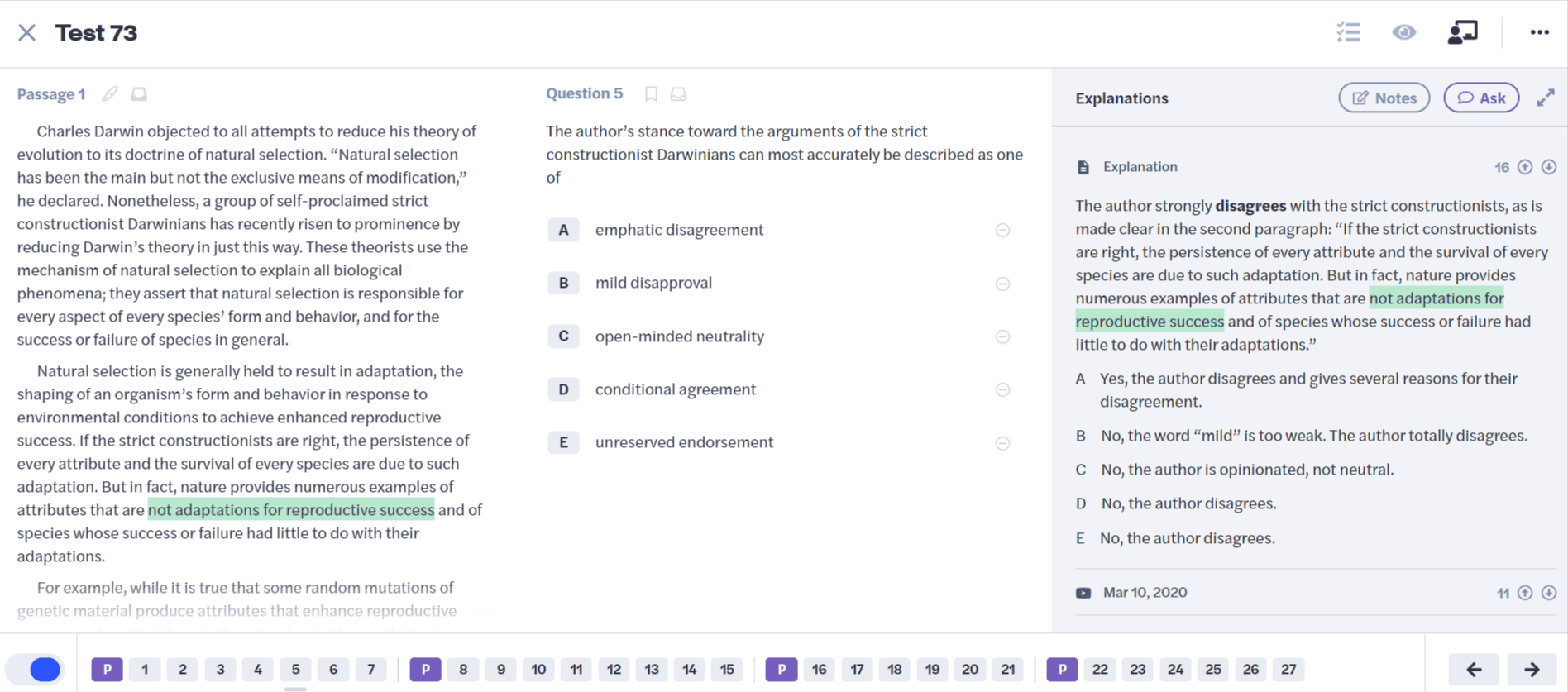Click the Question 5 heading
1568x692 pixels.
coord(584,93)
